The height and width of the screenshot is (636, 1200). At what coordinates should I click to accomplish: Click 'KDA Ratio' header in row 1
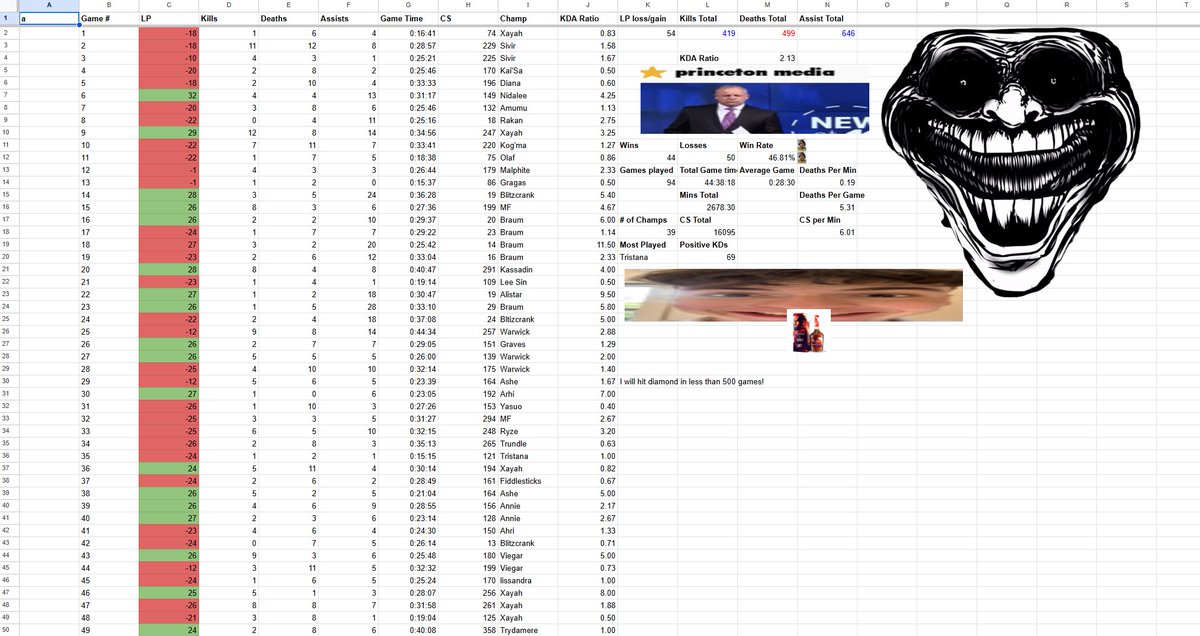(587, 19)
